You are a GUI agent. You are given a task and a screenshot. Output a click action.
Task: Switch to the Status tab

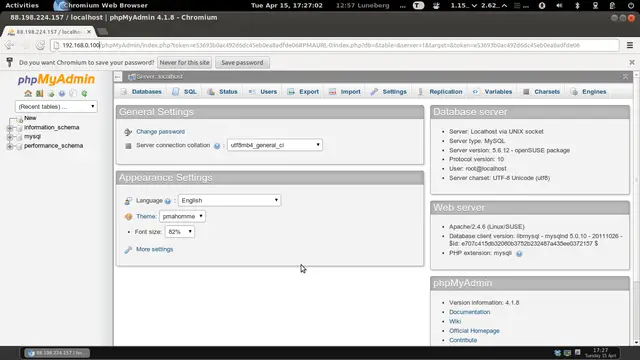tap(222, 92)
